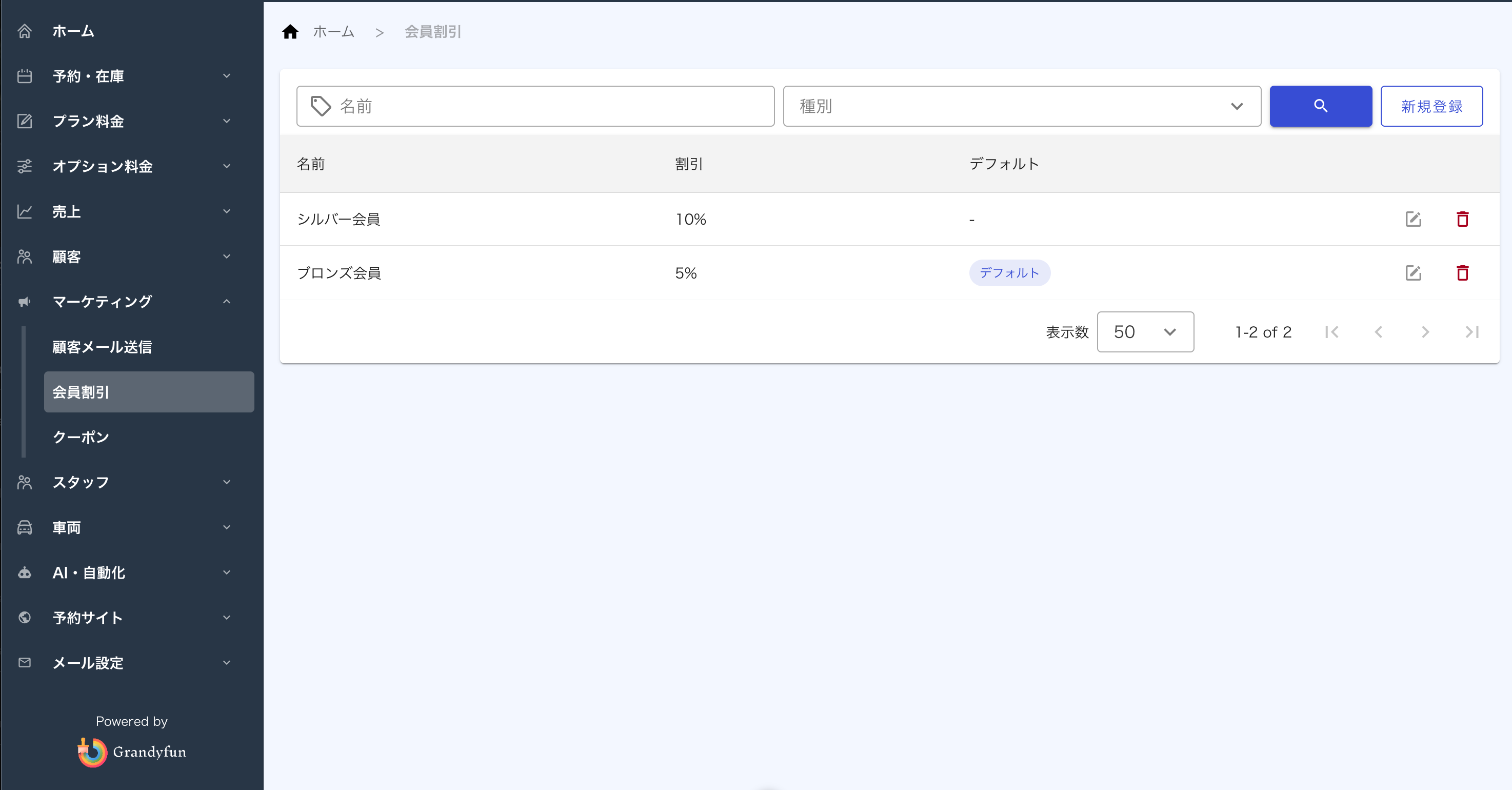
Task: Click the Grandyfun logo
Action: pos(131,752)
